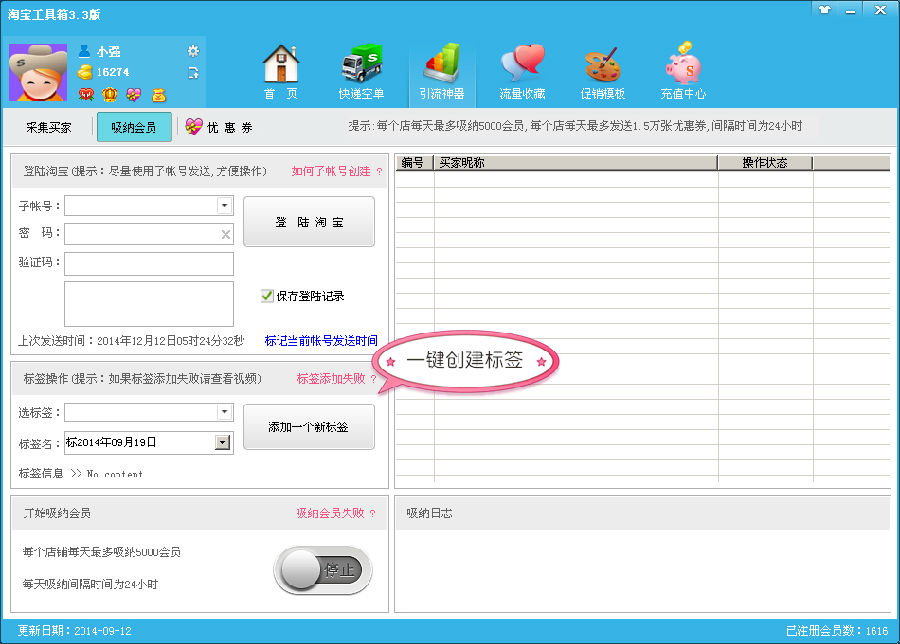Open 充值中心 piggy bank icon
This screenshot has width=900, height=644.
(x=683, y=69)
